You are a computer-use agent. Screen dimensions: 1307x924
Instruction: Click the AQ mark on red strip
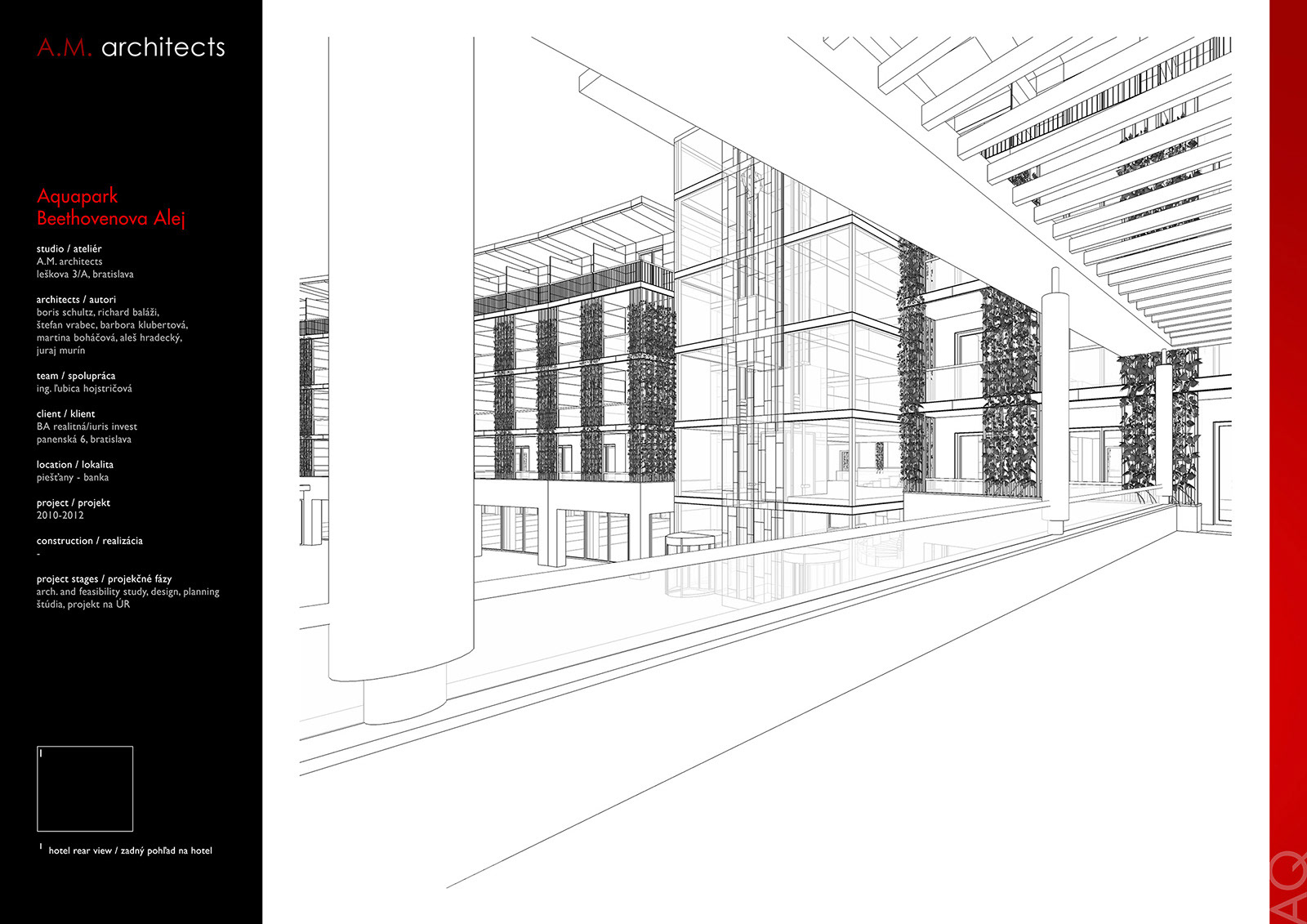point(1289,887)
